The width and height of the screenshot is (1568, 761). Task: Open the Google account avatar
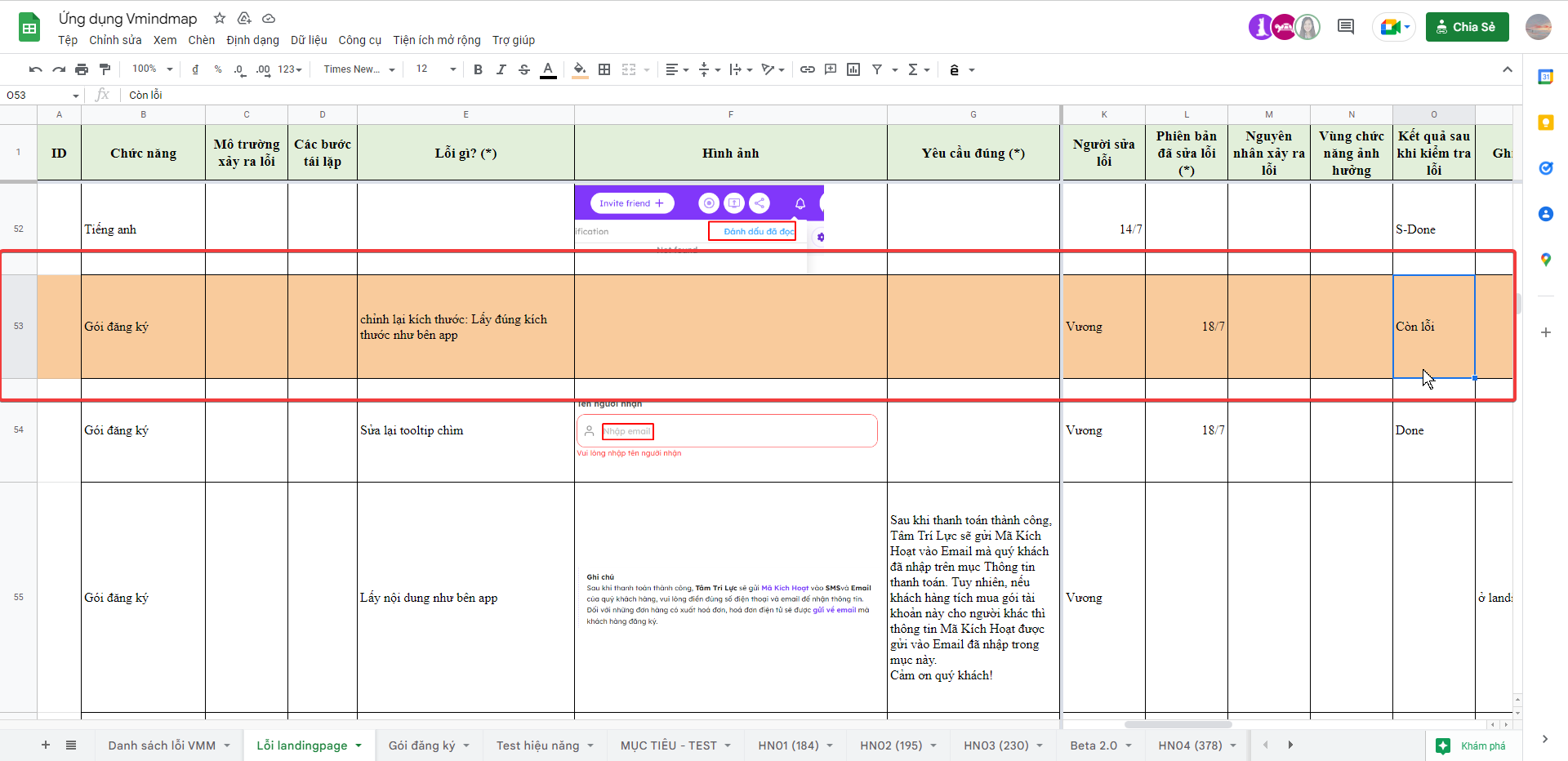point(1539,27)
